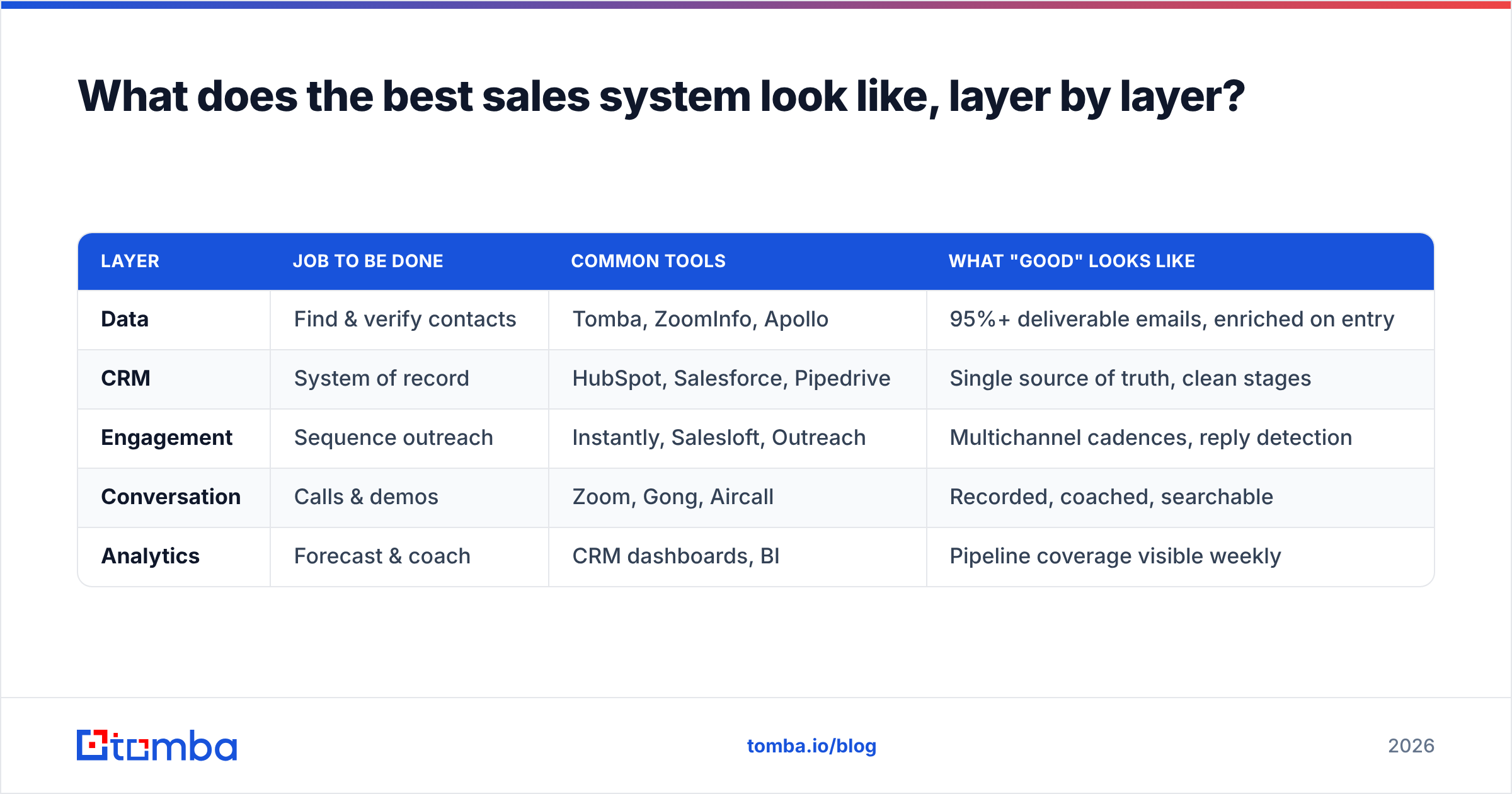Click the 'System of record' cell
This screenshot has width=1512, height=794.
[409, 379]
